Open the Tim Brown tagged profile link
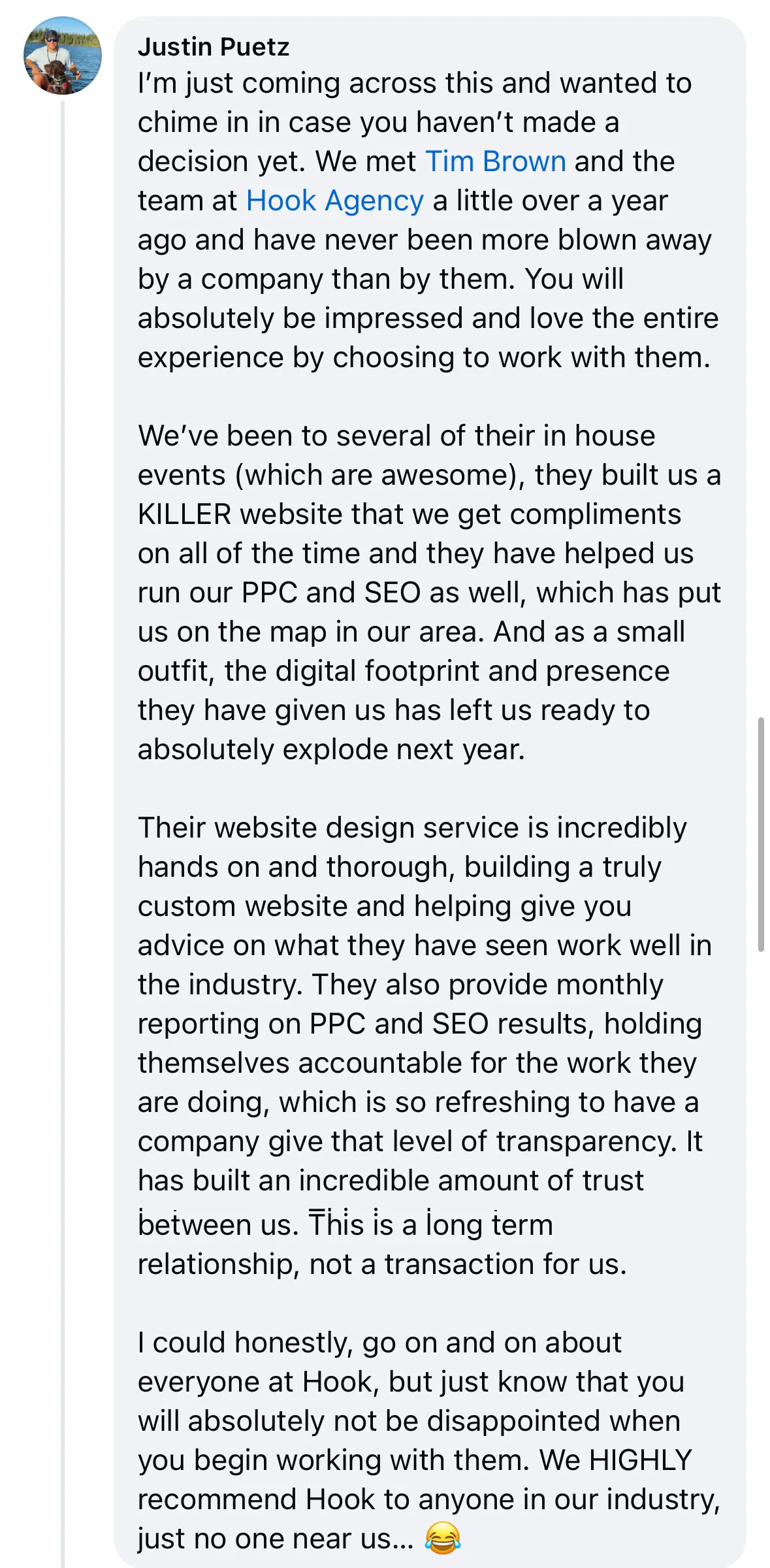The image size is (770, 1568). point(495,161)
